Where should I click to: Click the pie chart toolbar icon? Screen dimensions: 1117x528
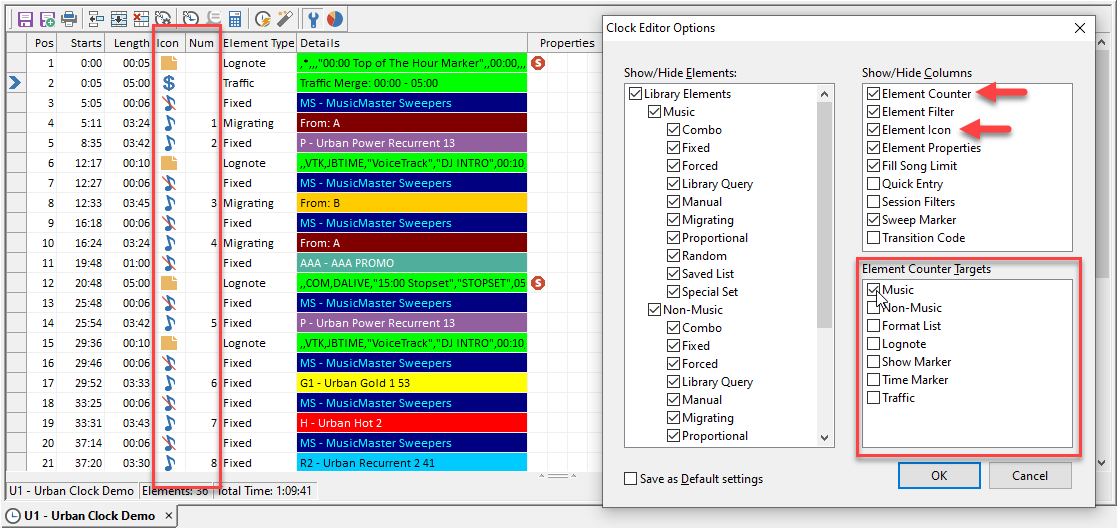[334, 19]
